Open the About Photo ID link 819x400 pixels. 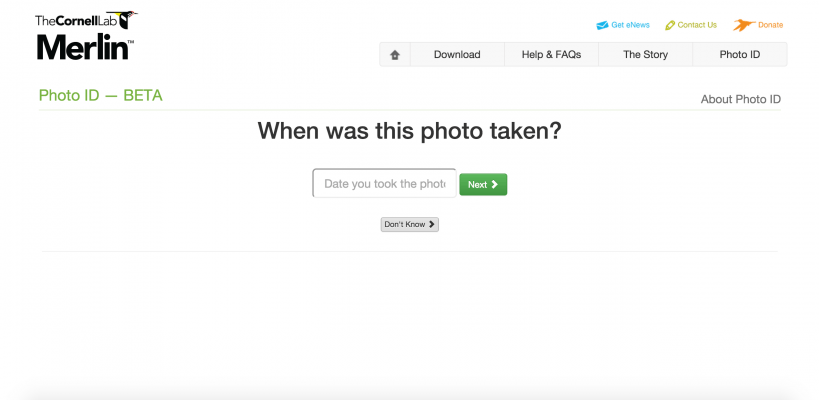(x=740, y=99)
